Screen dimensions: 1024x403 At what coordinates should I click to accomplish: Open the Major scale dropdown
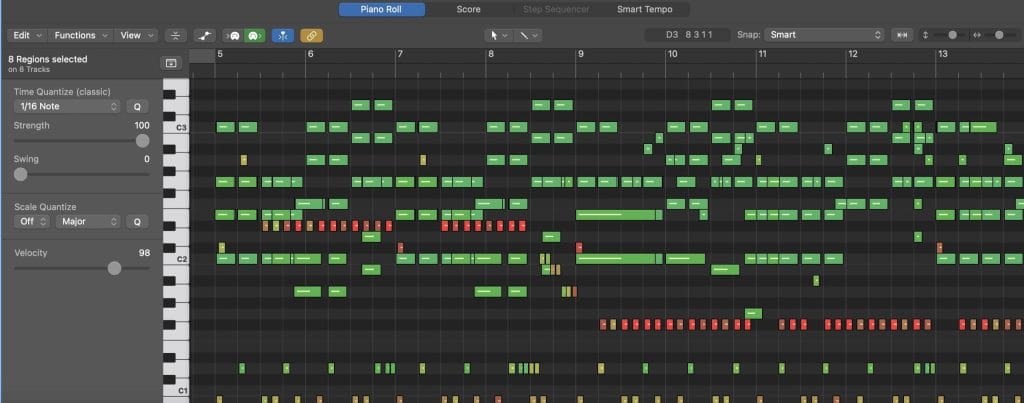[x=87, y=221]
